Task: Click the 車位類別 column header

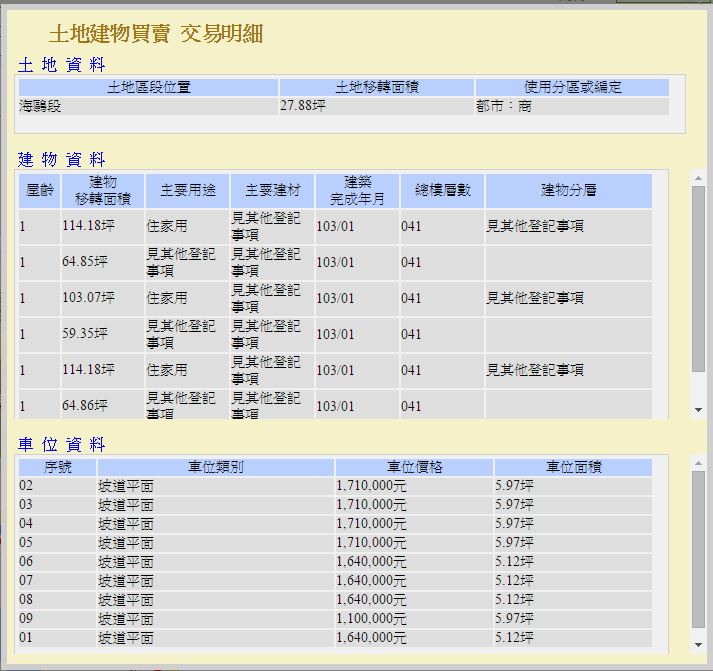Action: click(x=216, y=467)
